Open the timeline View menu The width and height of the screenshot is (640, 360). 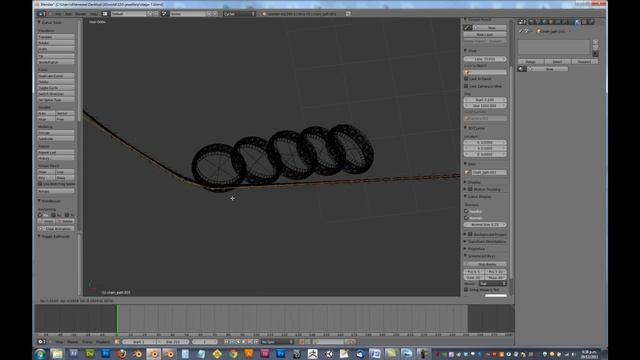point(60,342)
